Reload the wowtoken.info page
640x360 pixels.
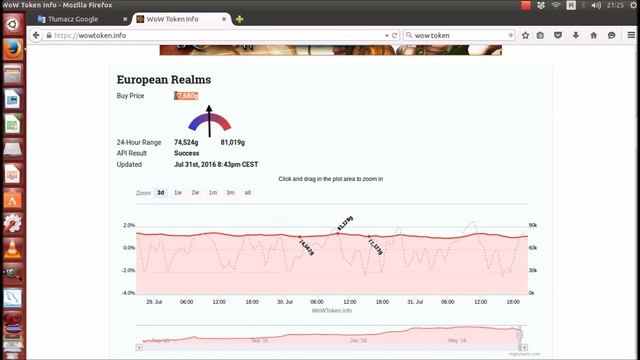tap(395, 36)
